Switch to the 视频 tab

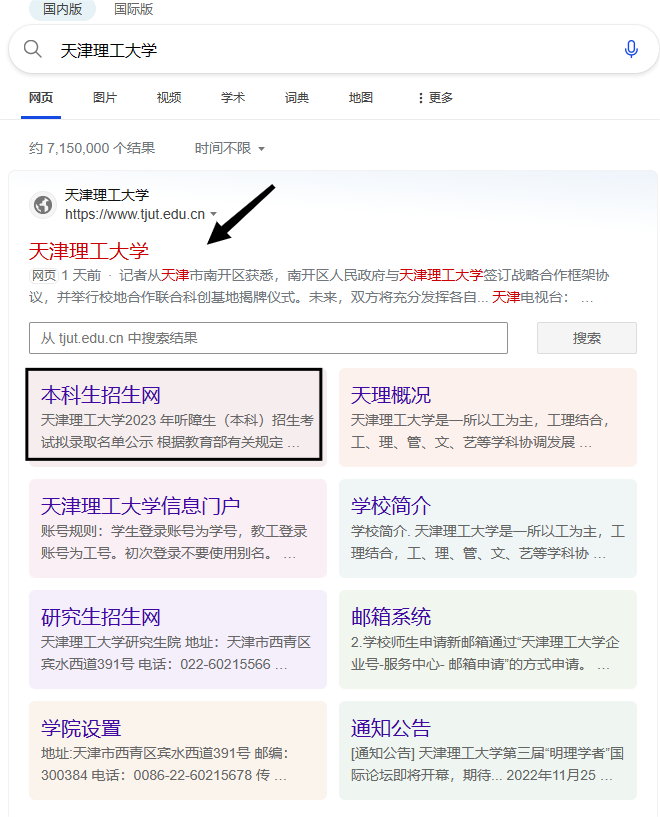point(169,97)
